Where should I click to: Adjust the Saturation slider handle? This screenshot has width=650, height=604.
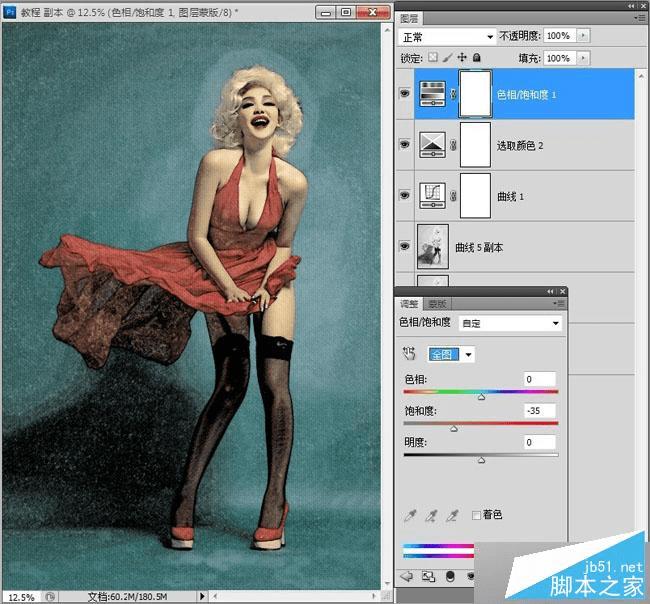[454, 429]
